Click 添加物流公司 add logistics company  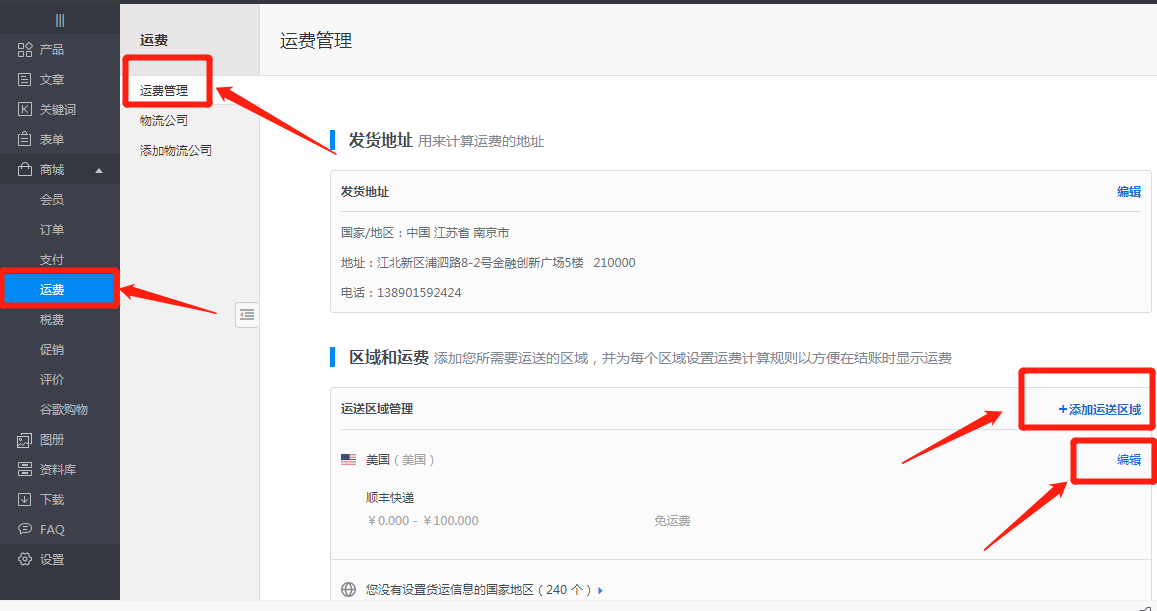(x=175, y=151)
